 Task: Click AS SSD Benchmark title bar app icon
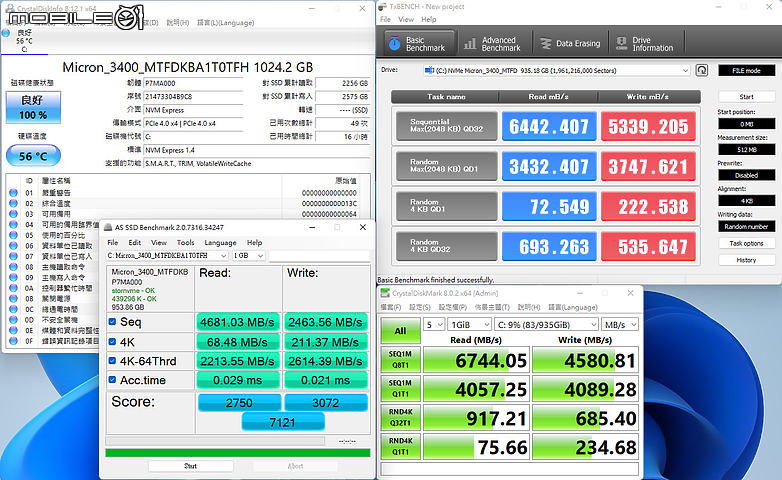point(108,228)
